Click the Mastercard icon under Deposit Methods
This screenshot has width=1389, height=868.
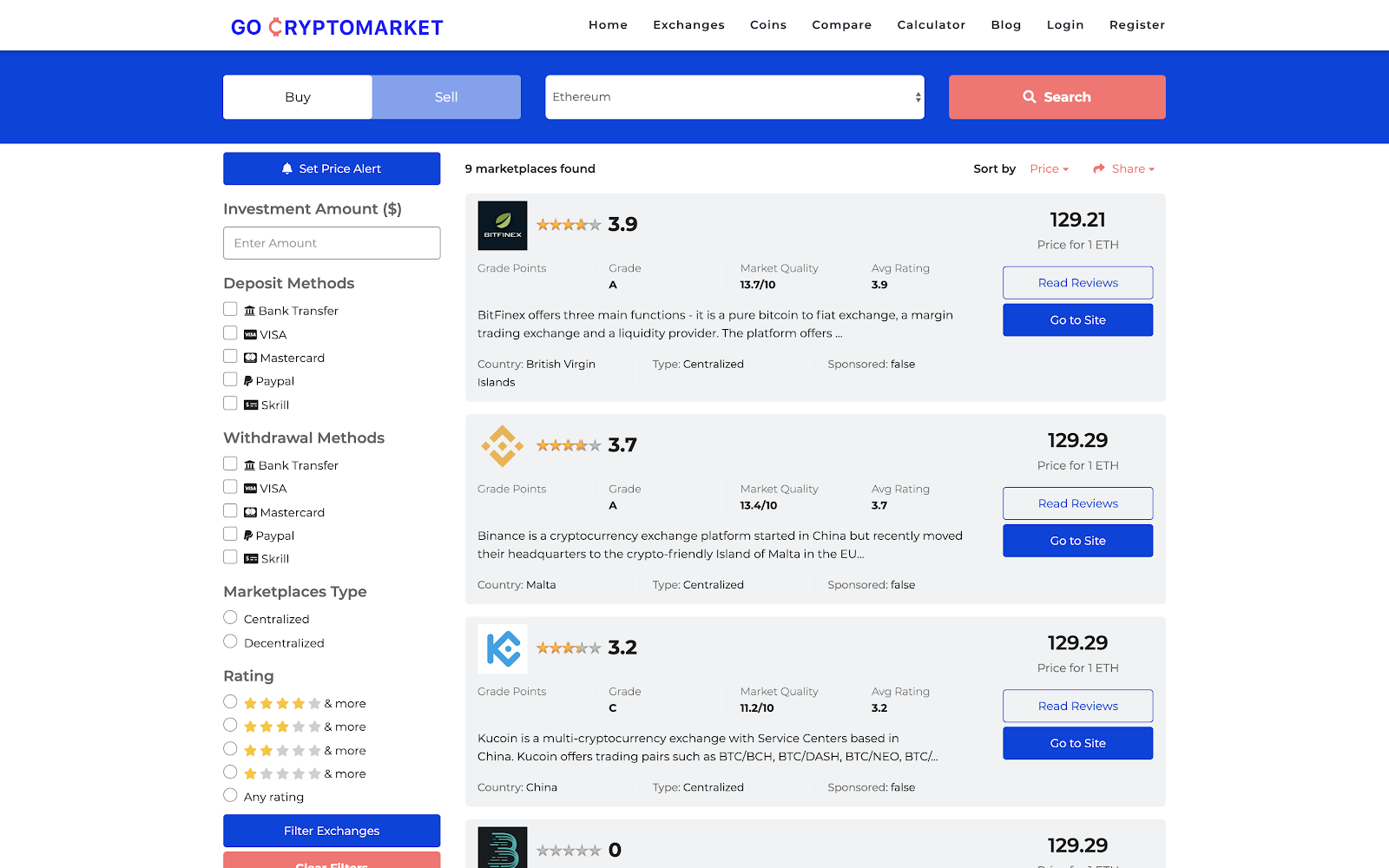pyautogui.click(x=251, y=358)
